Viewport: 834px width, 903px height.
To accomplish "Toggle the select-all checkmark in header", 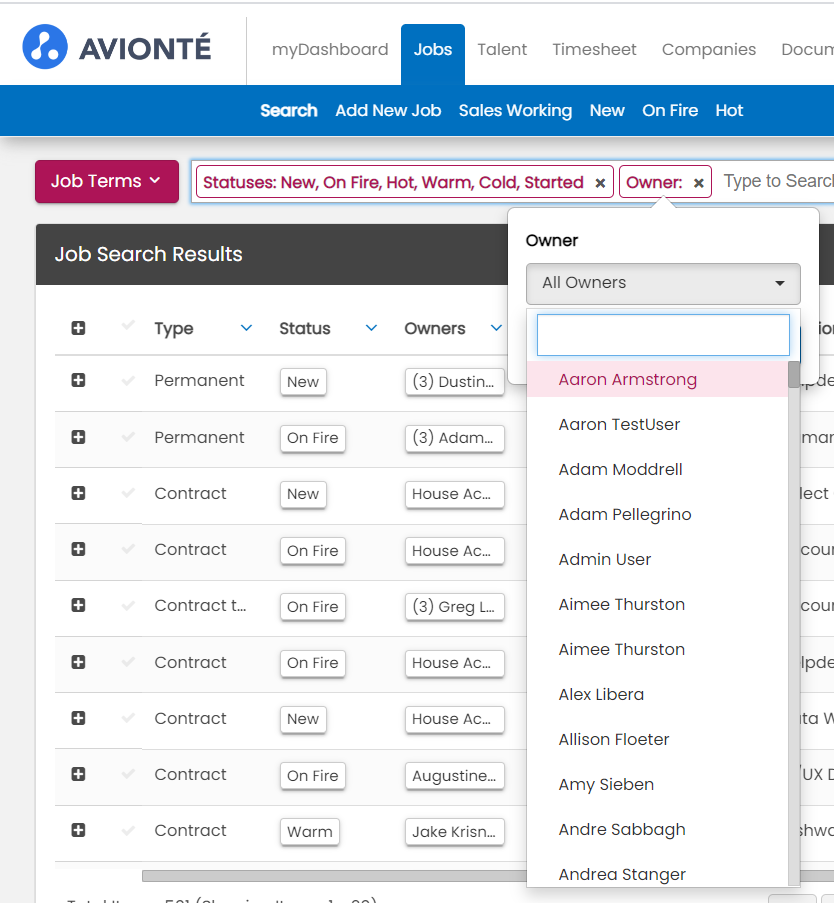I will 127,326.
